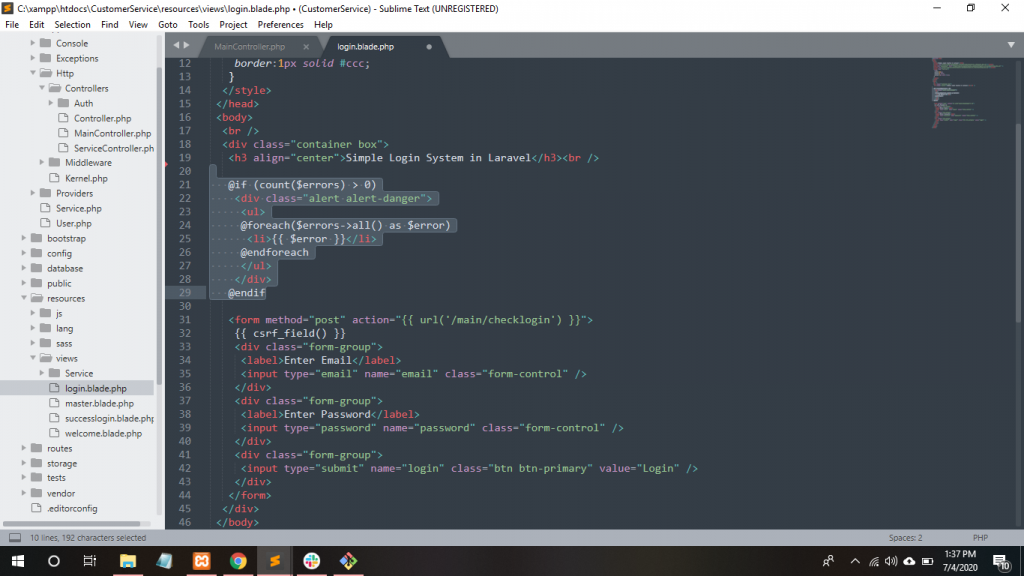Click the PHP syntax selector in status bar
Image resolution: width=1024 pixels, height=576 pixels.
click(980, 538)
